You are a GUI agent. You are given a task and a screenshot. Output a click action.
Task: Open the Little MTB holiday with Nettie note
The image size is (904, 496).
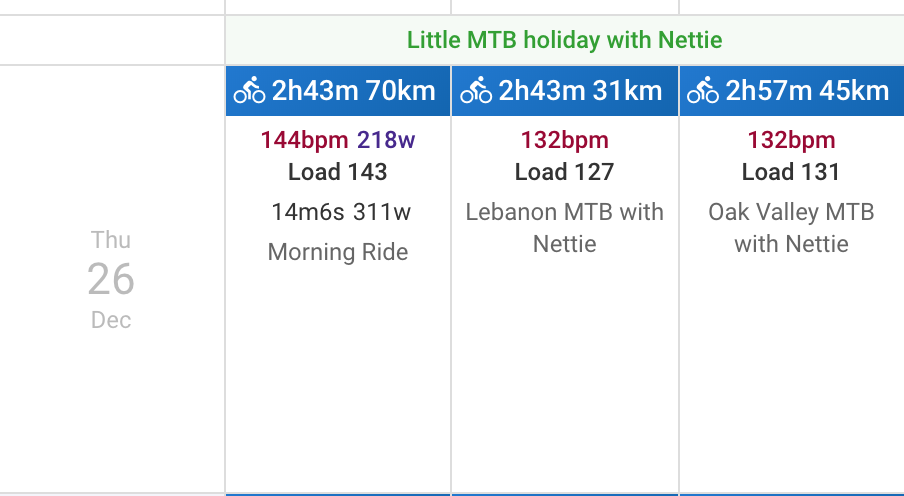[x=564, y=40]
